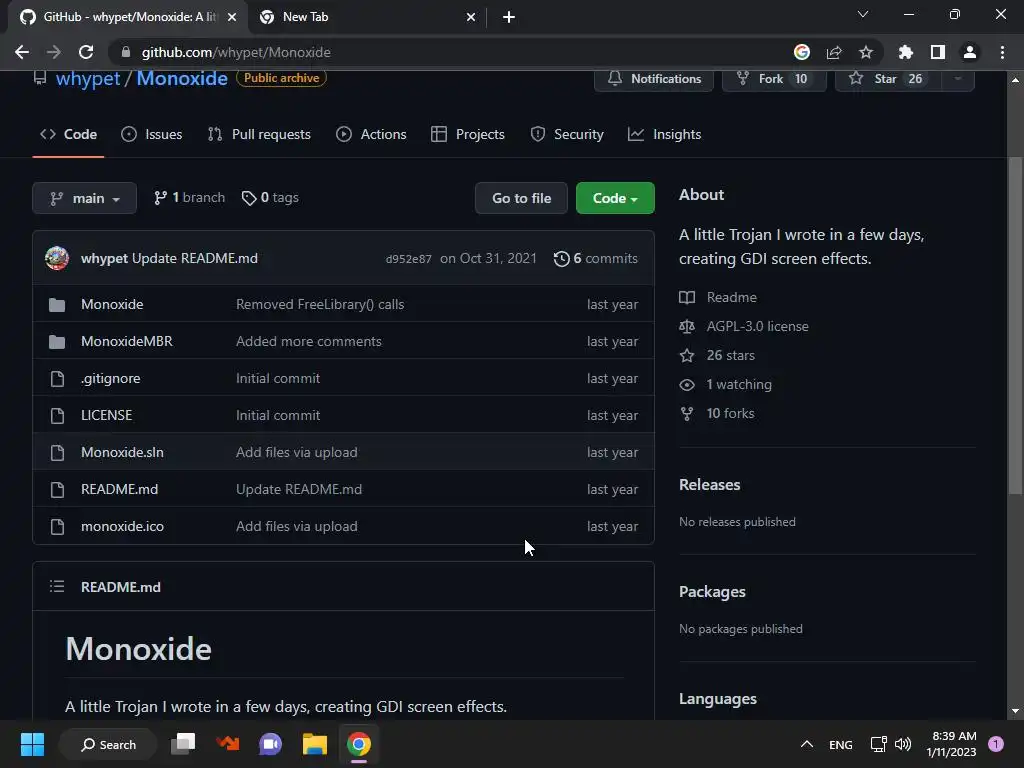The image size is (1024, 768).
Task: Switch to the Issues tab
Action: point(152,135)
